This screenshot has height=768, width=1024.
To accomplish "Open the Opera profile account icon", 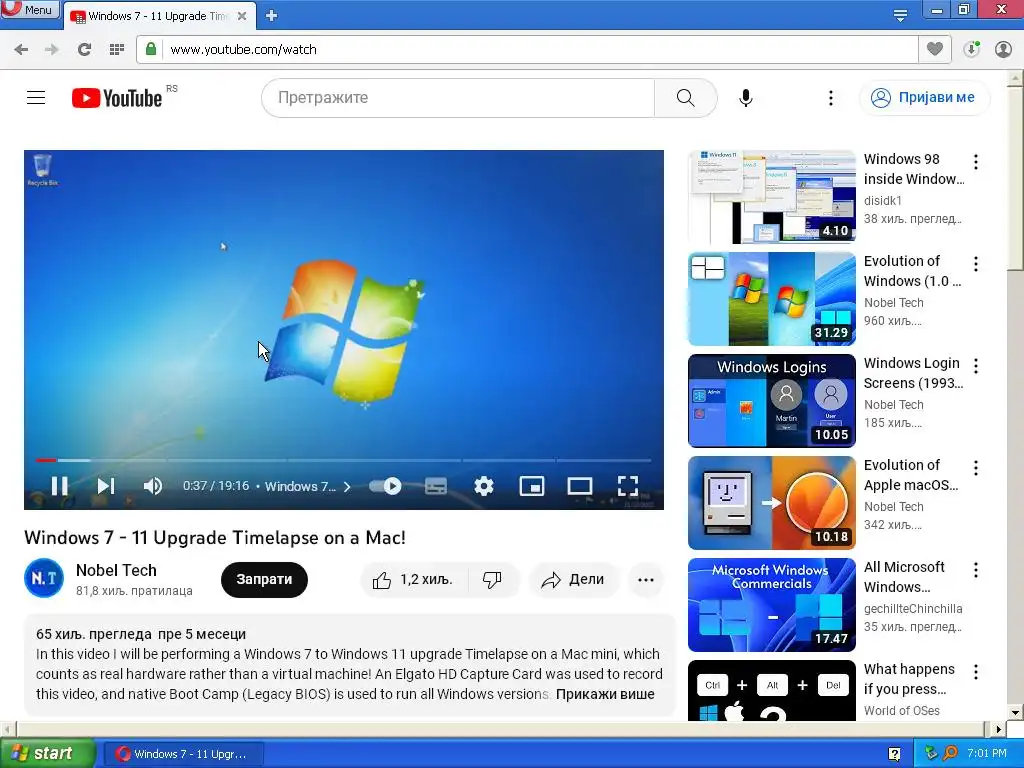I will [x=1003, y=50].
